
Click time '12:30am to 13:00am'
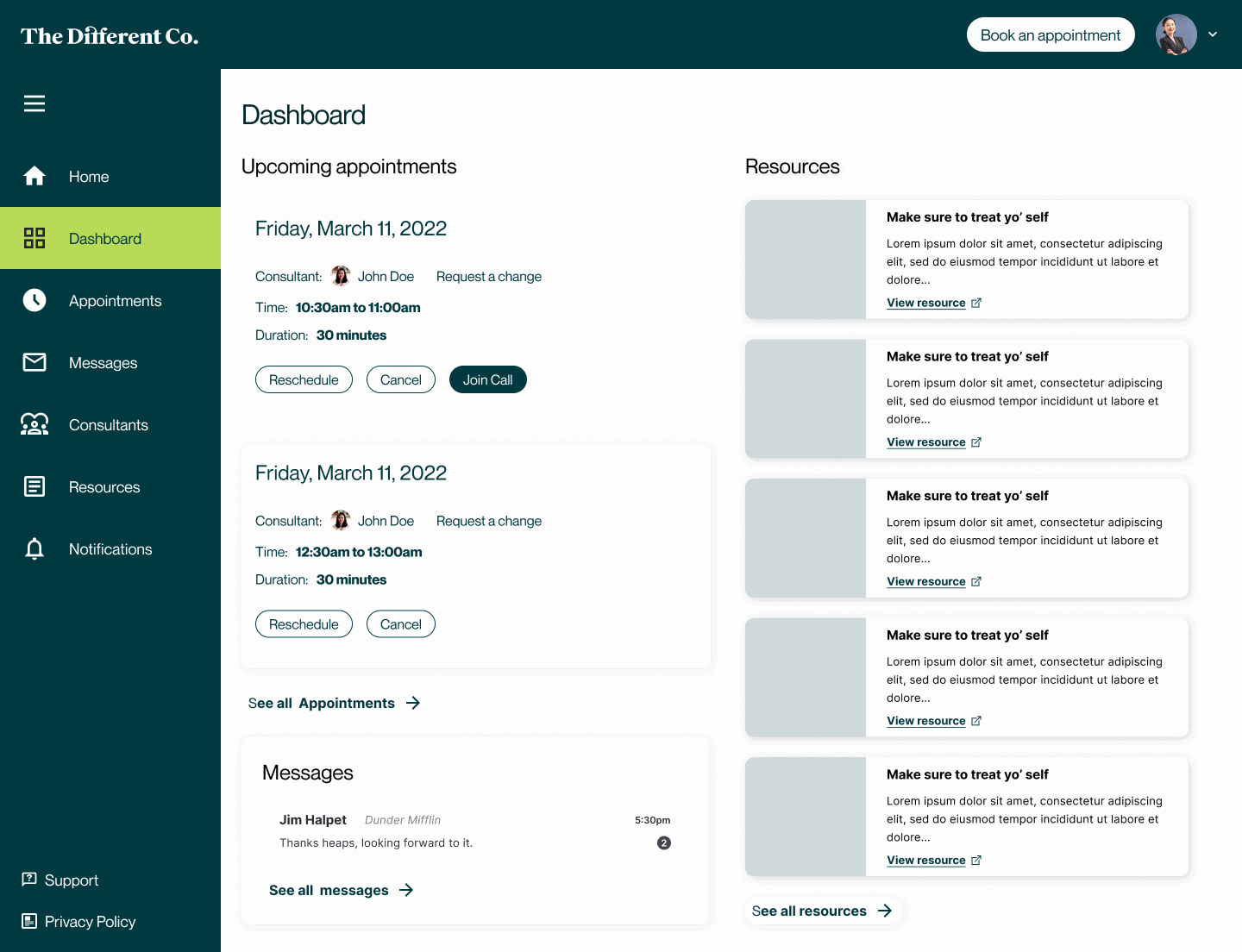pos(359,552)
